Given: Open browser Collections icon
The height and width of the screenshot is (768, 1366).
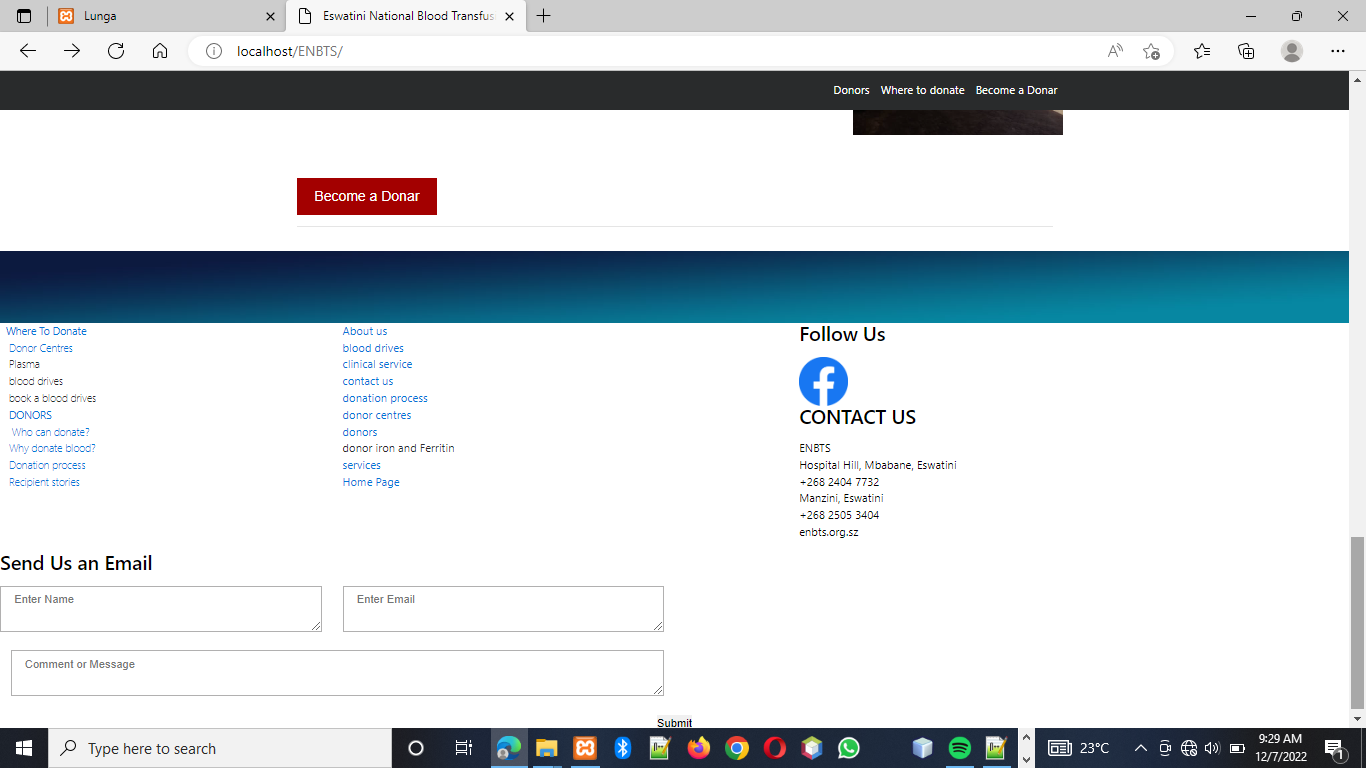Looking at the screenshot, I should [x=1246, y=51].
